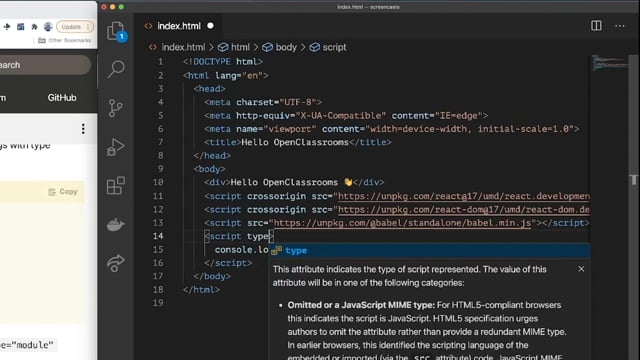640x360 pixels.
Task: Click the module code snippet in browser
Action: click(27, 345)
